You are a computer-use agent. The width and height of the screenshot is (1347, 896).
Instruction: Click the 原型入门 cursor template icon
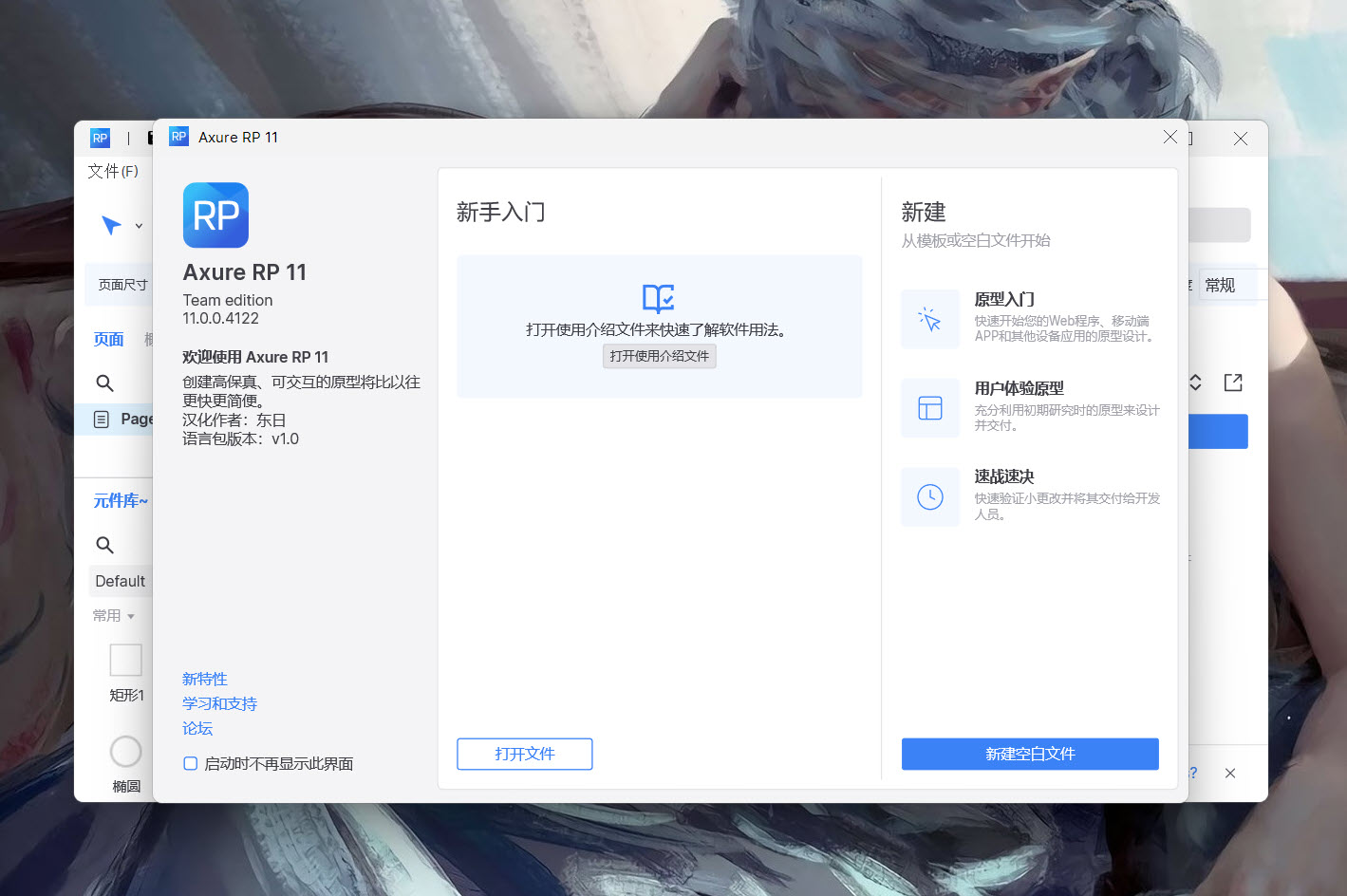(929, 319)
